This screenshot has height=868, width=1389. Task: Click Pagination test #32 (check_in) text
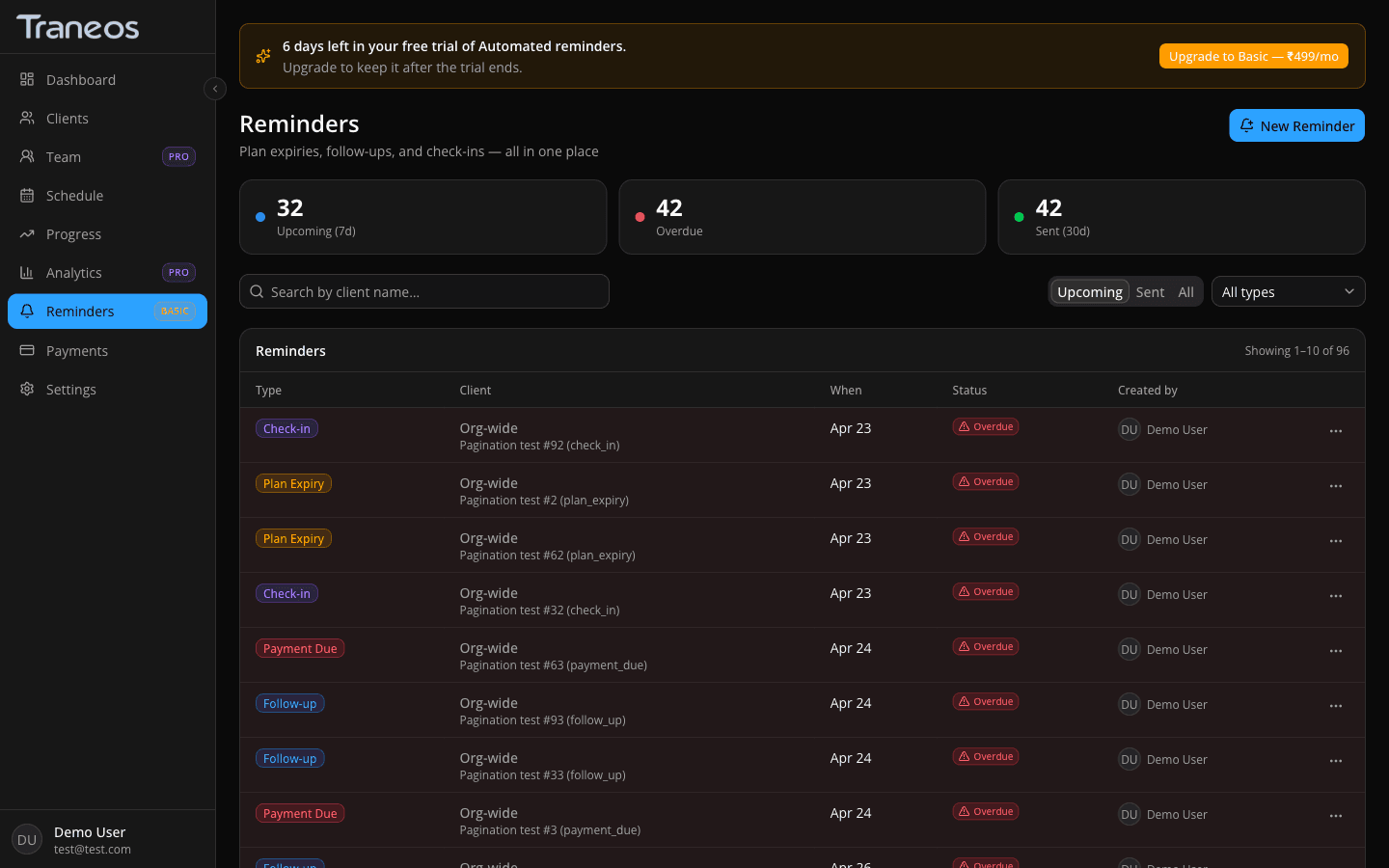(539, 610)
